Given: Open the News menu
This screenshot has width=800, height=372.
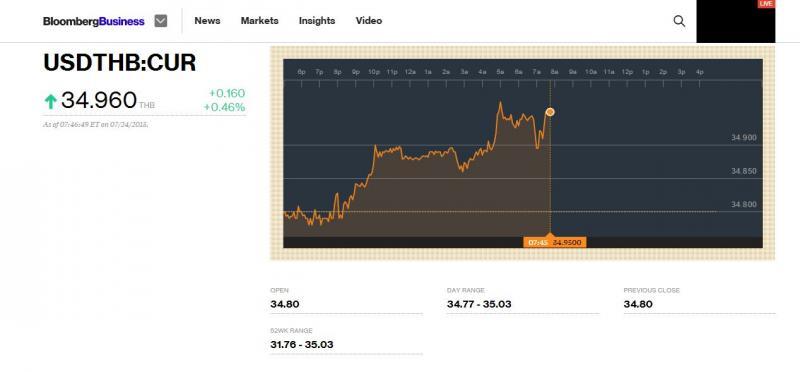Looking at the screenshot, I should [207, 21].
